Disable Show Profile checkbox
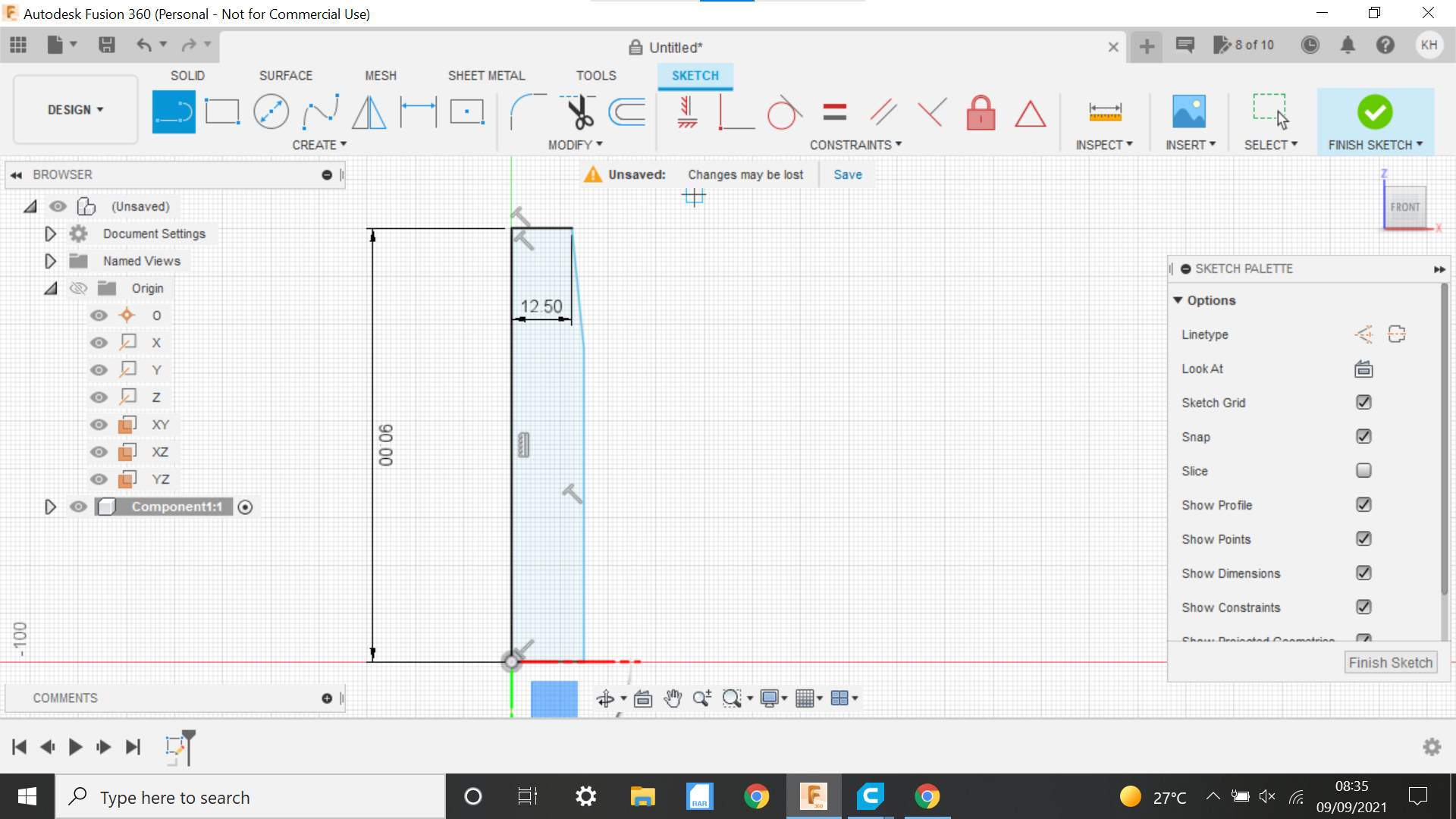The width and height of the screenshot is (1456, 819). coord(1363,504)
